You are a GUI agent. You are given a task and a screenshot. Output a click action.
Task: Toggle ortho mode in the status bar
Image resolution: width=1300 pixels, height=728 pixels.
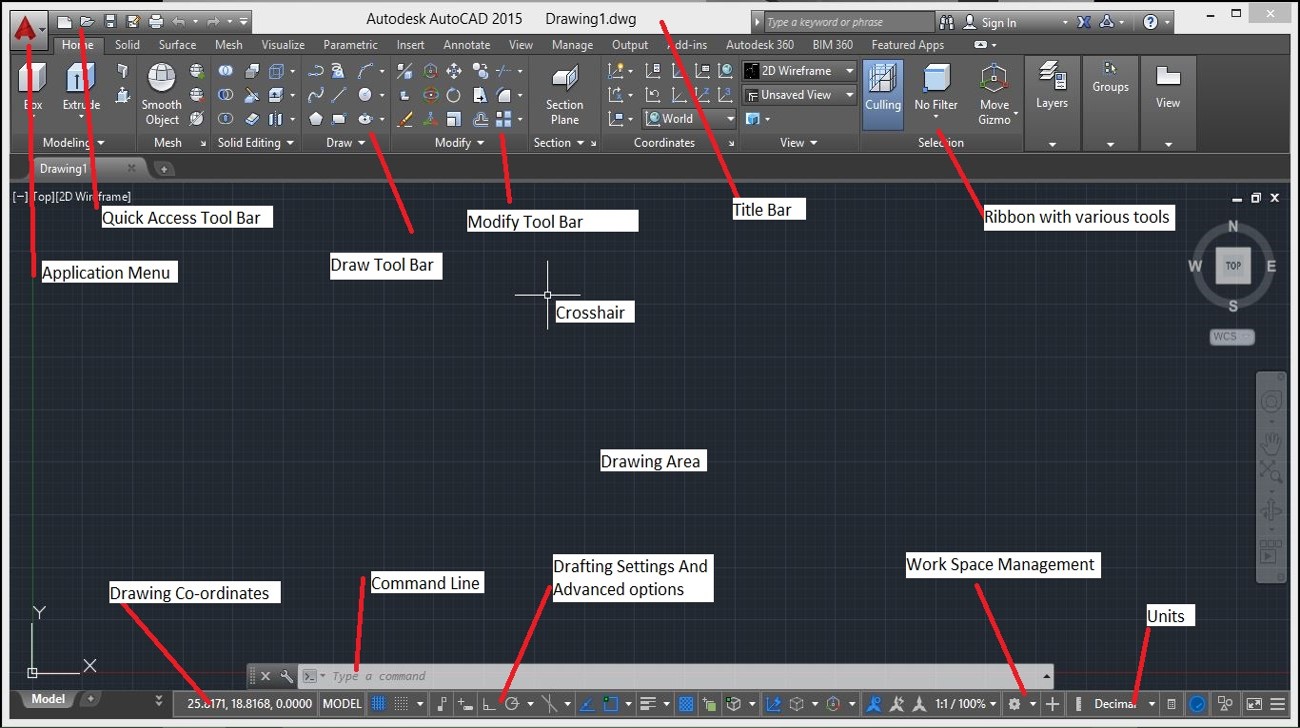click(489, 703)
